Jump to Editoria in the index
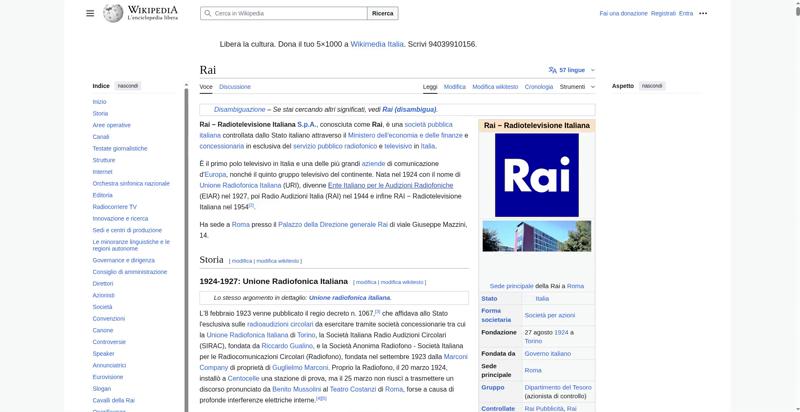 tap(102, 195)
